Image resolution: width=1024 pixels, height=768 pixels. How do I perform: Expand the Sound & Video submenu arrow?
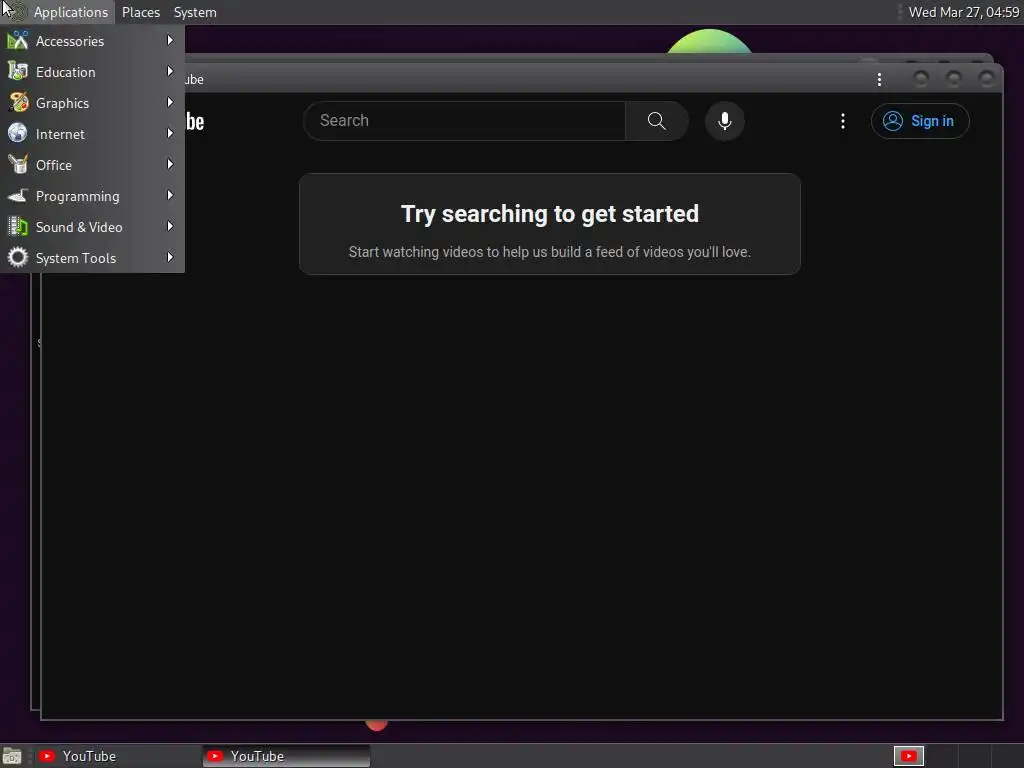point(170,227)
